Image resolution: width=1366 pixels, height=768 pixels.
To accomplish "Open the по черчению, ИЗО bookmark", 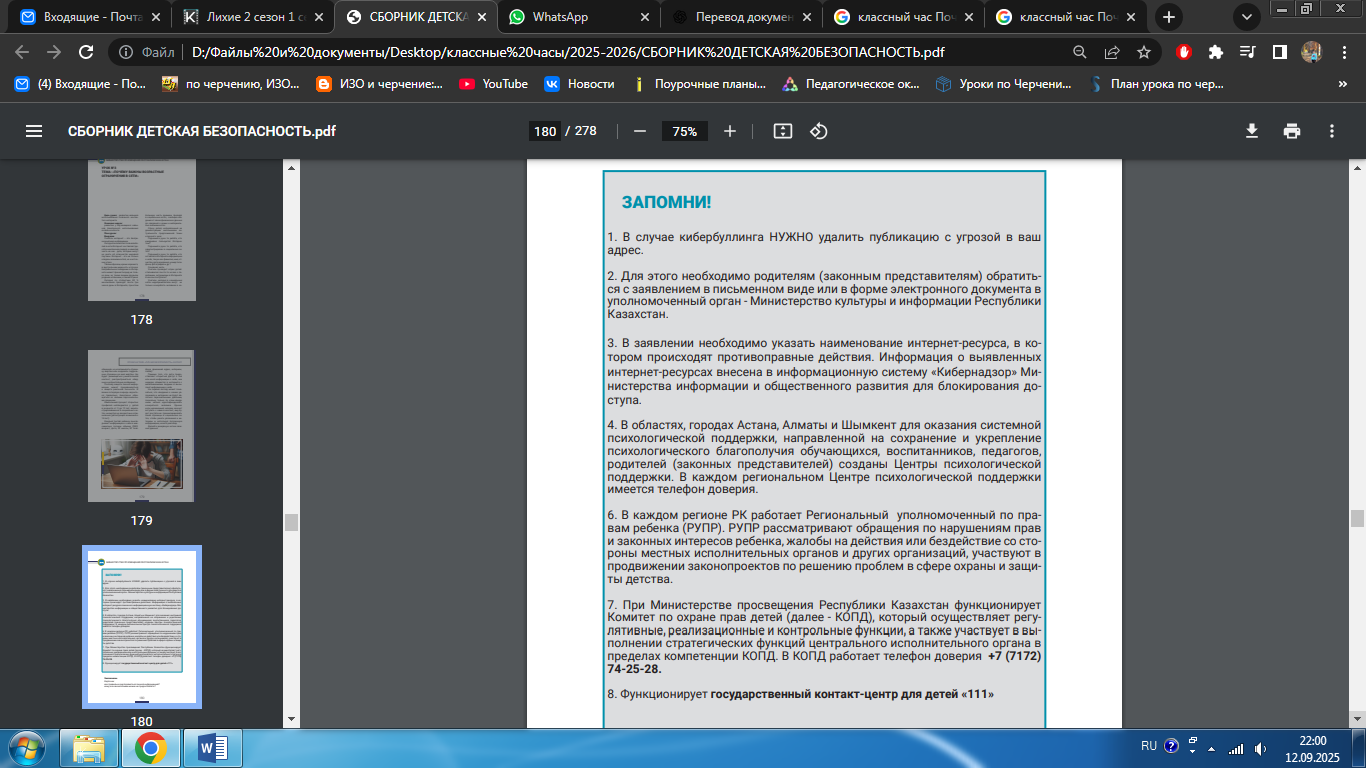I will (x=231, y=84).
